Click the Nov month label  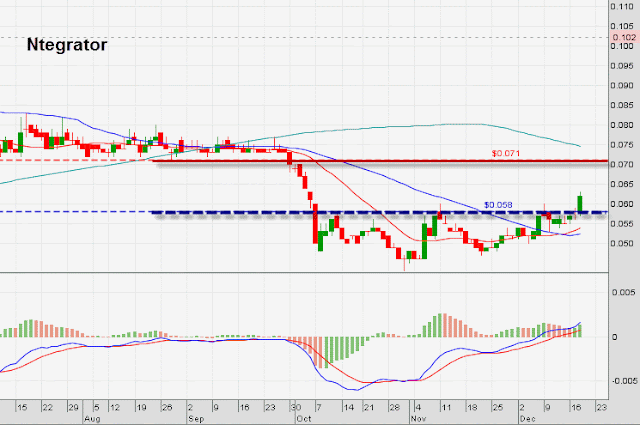pyautogui.click(x=418, y=419)
